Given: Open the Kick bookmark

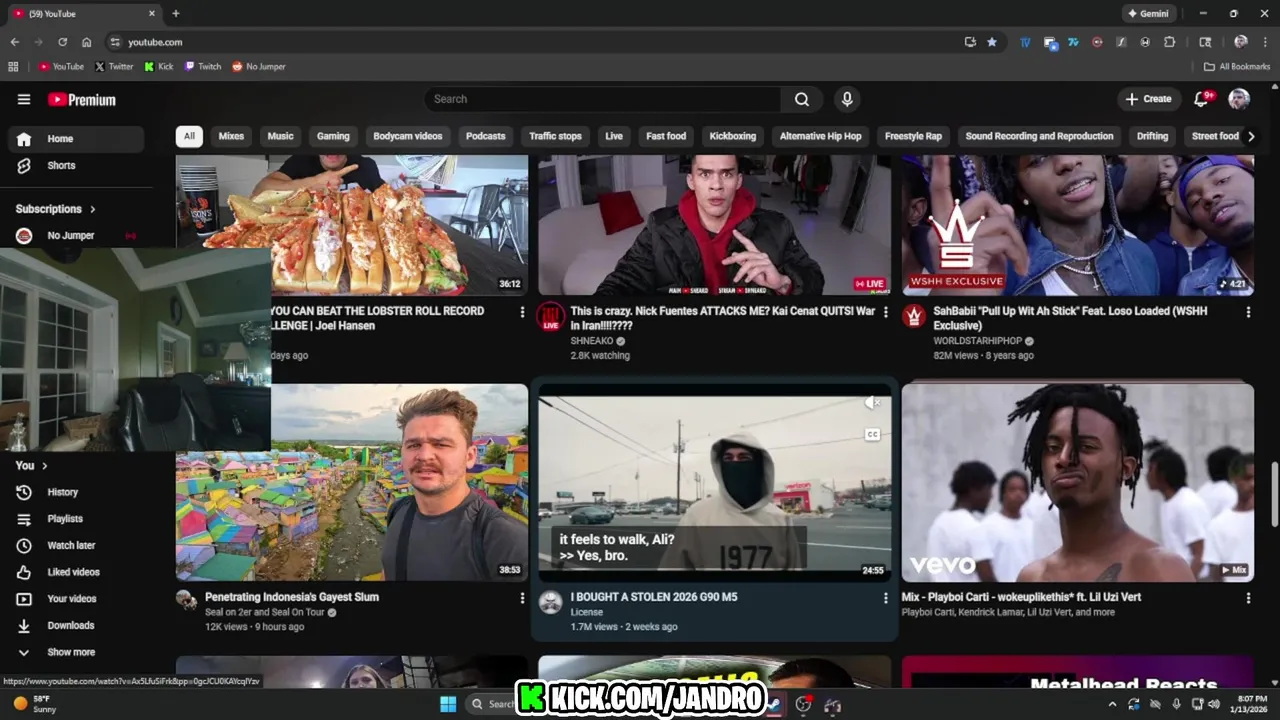Looking at the screenshot, I should 159,66.
